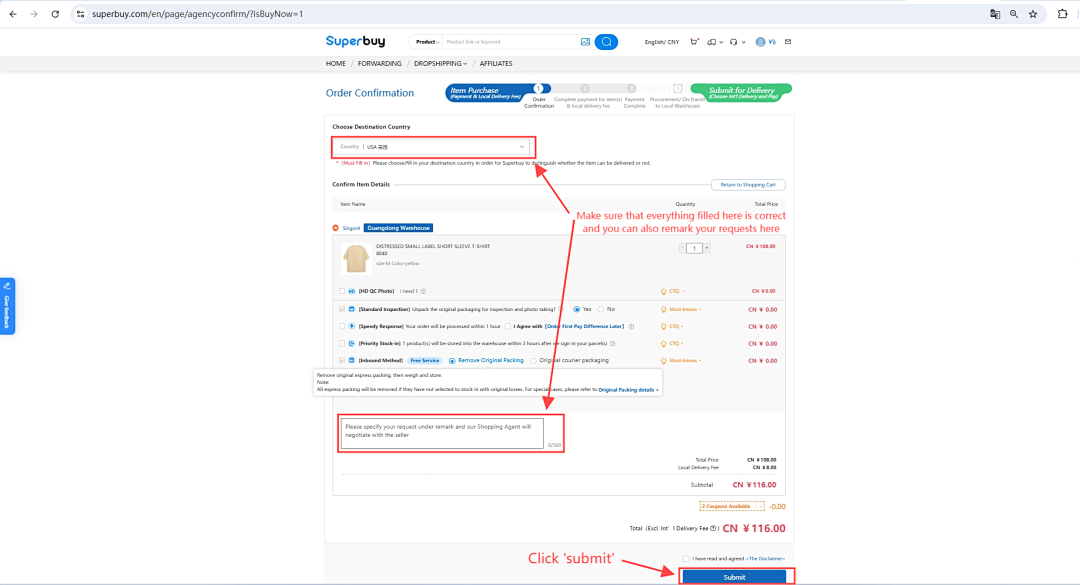This screenshot has width=1080, height=585.
Task: Expand Must-knows on Inbound Method row
Action: point(681,360)
